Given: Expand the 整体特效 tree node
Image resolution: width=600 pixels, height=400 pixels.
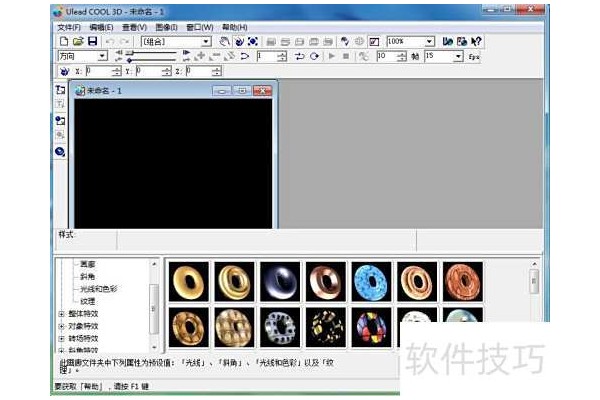Looking at the screenshot, I should coord(61,314).
